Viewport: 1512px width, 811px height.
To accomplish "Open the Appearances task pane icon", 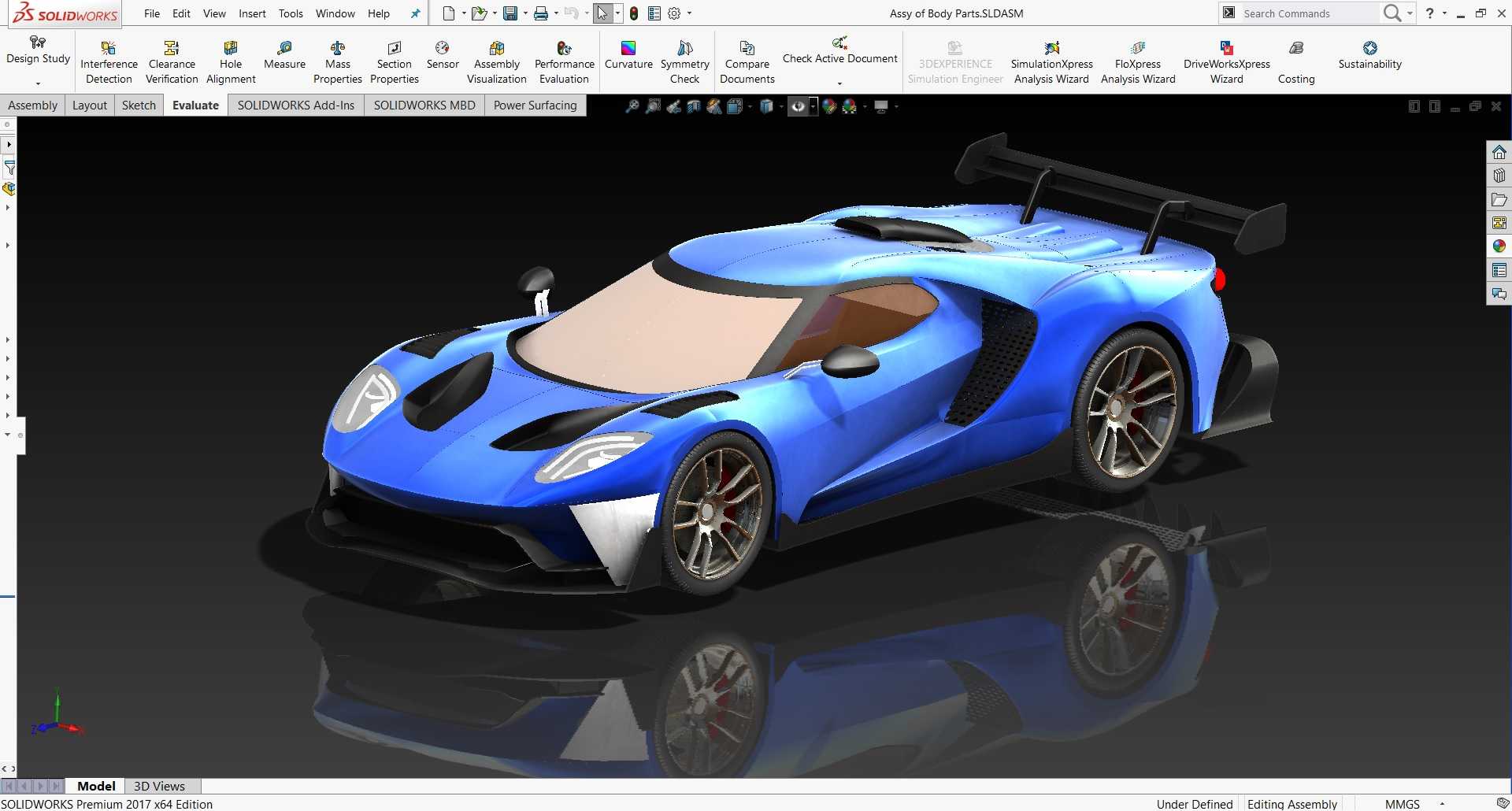I will pyautogui.click(x=1499, y=246).
